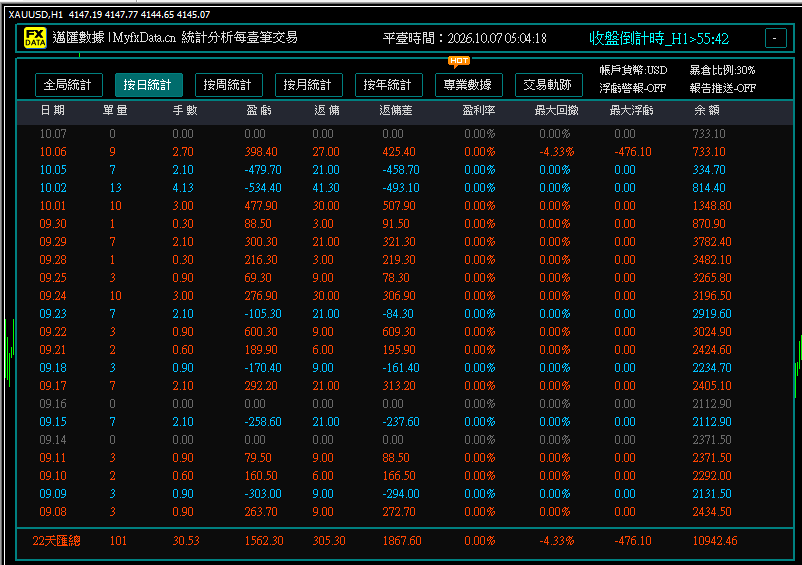Image resolution: width=802 pixels, height=565 pixels.
Task: Select the 按日統計 tab
Action: [x=148, y=85]
